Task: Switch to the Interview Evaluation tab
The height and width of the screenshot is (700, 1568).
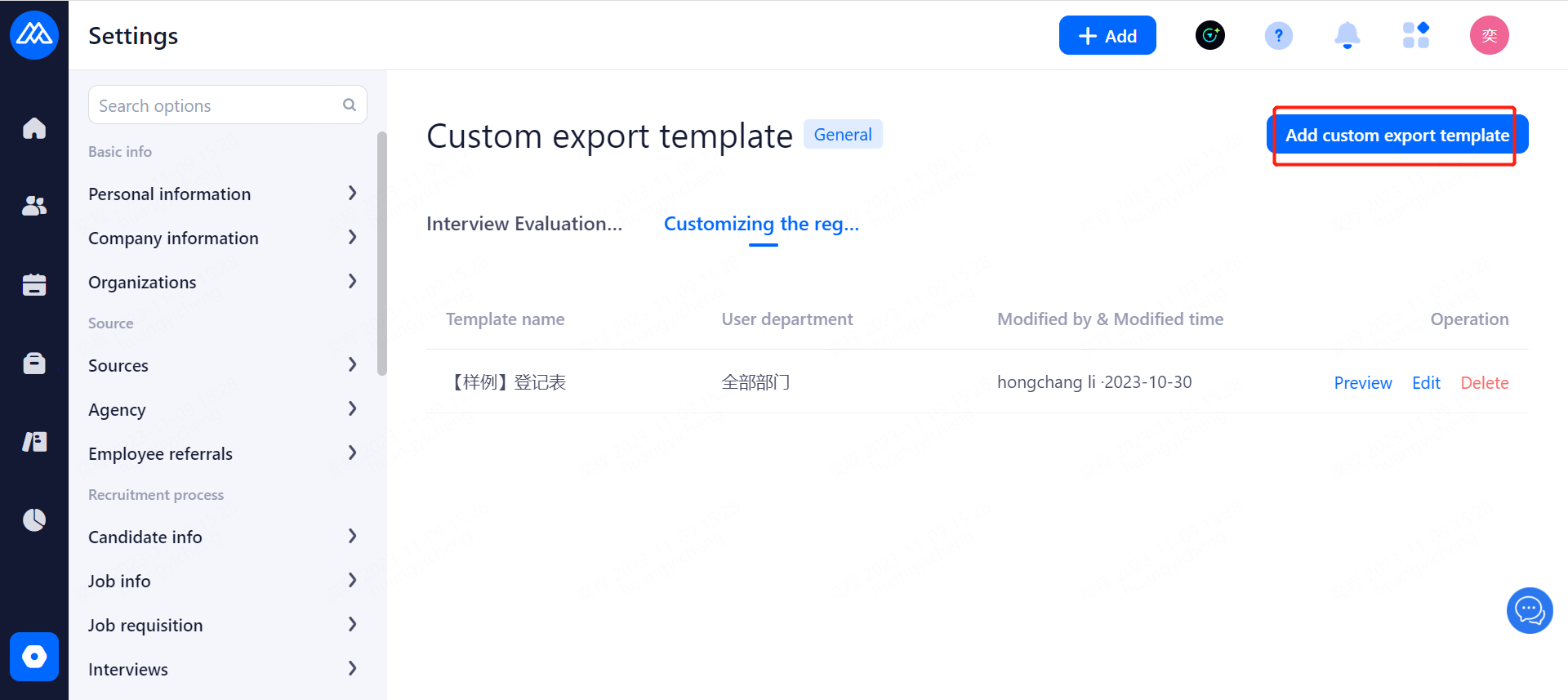Action: [524, 225]
